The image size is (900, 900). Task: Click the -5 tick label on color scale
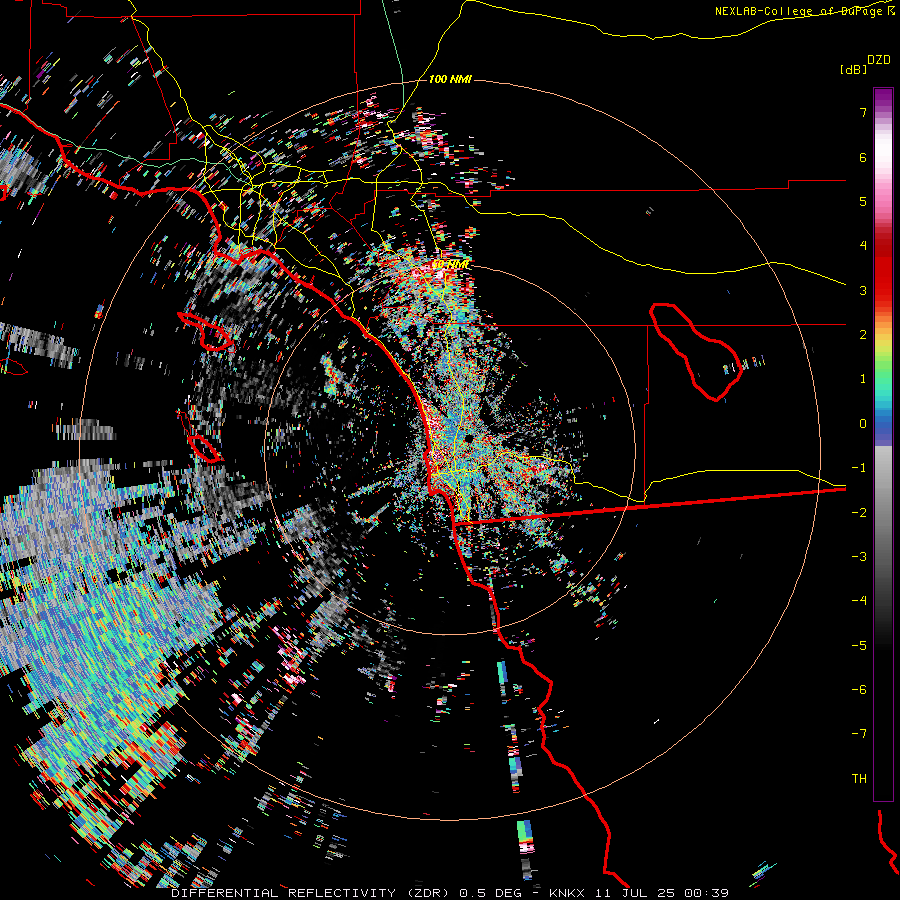(859, 646)
